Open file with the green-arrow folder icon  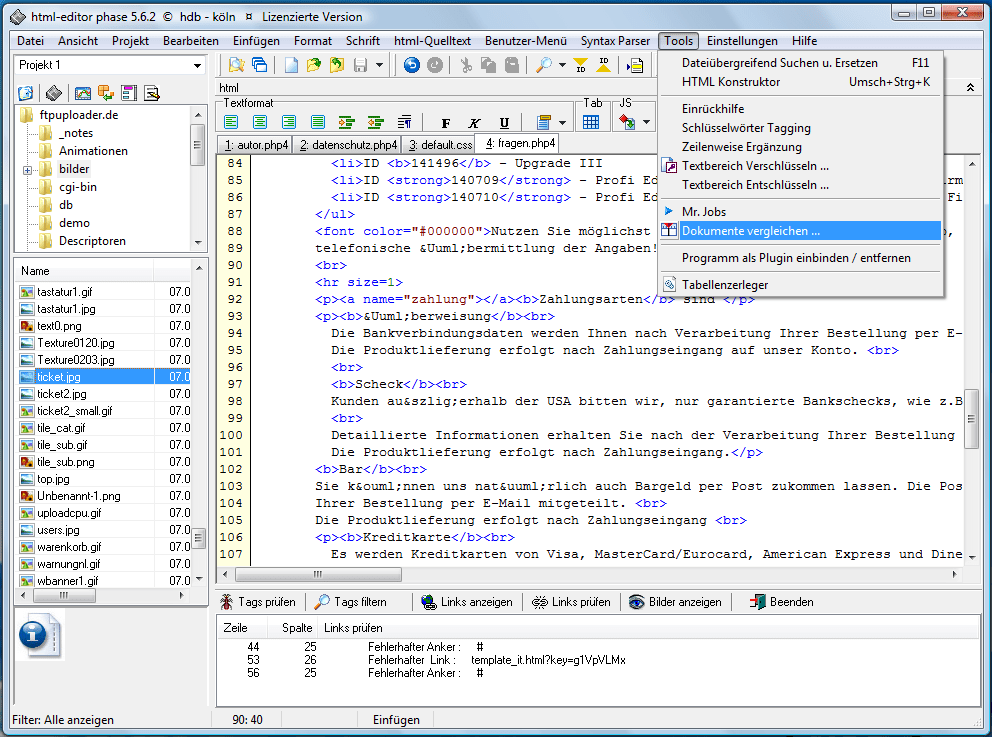[314, 65]
